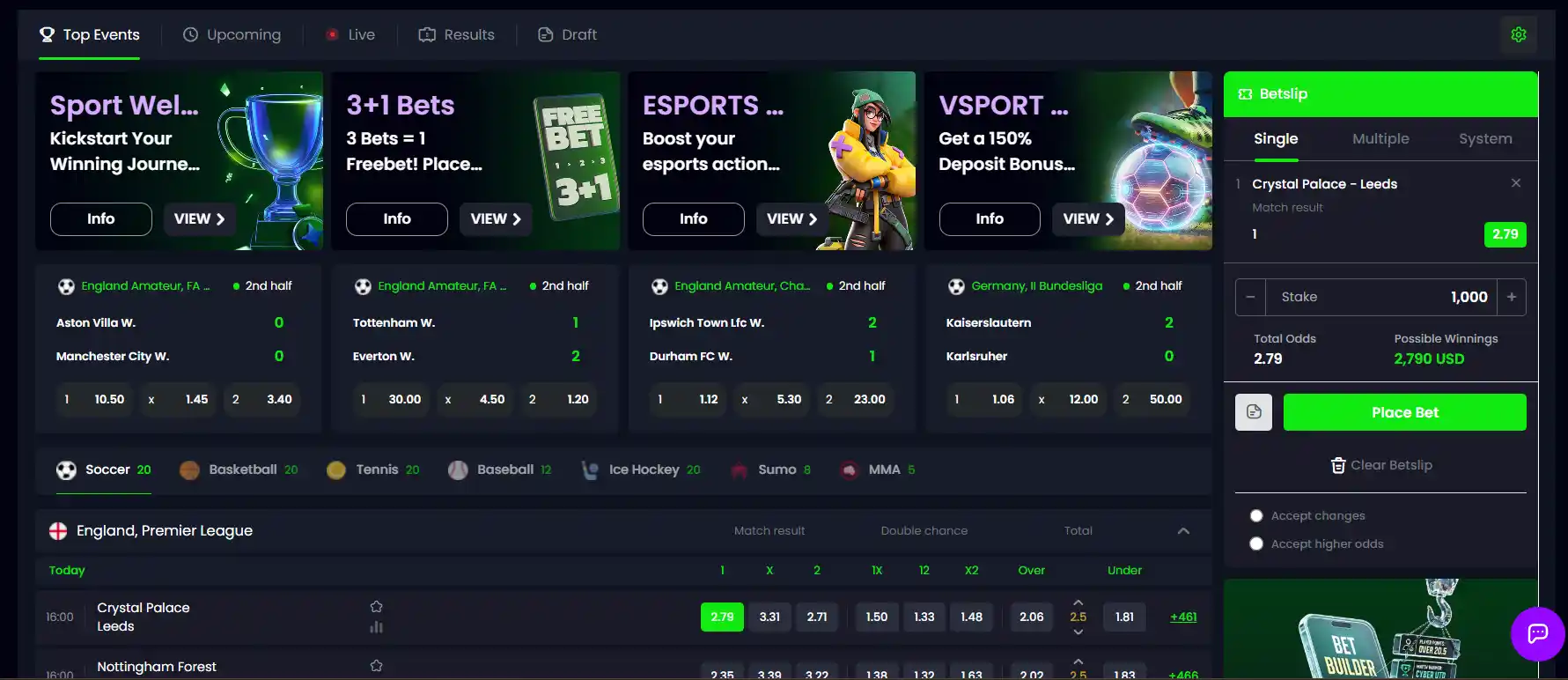Viewport: 1568px width, 680px height.
Task: Favorite the Crystal Palace match star
Action: (x=377, y=607)
